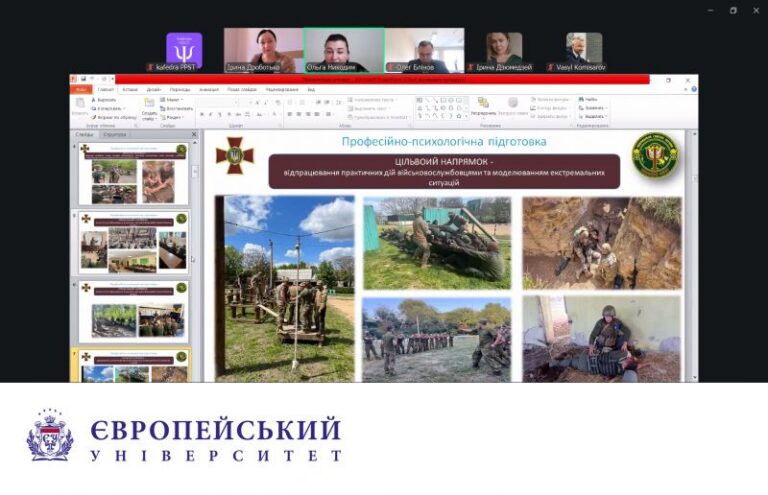The width and height of the screenshot is (768, 495).
Task: Click the Cut (Вырезать) ribbon icon
Action: (94, 100)
